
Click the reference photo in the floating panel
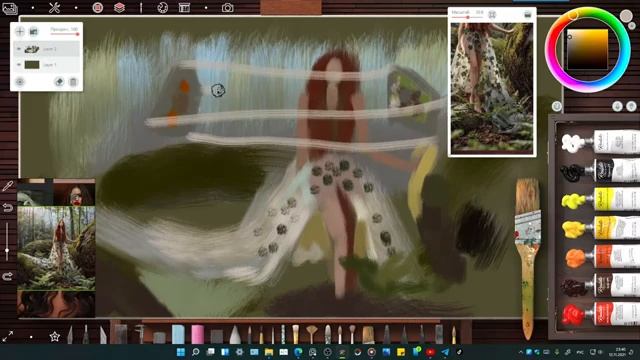[x=492, y=87]
